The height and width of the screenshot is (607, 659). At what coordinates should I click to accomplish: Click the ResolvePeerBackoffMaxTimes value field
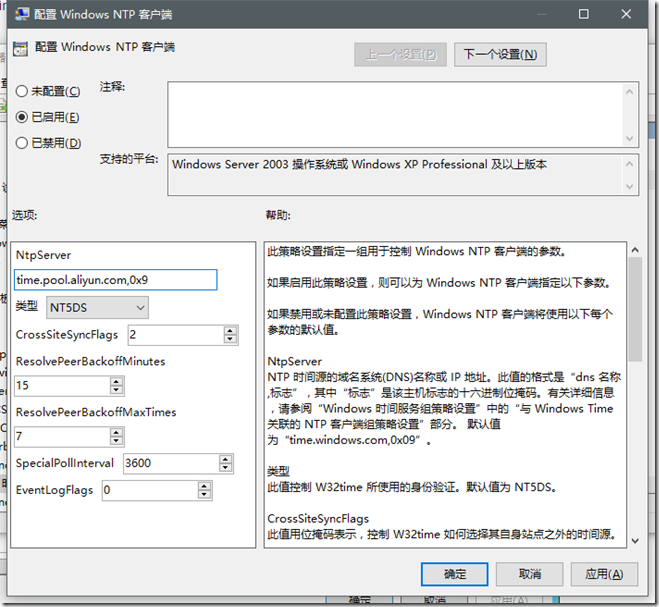(x=62, y=436)
